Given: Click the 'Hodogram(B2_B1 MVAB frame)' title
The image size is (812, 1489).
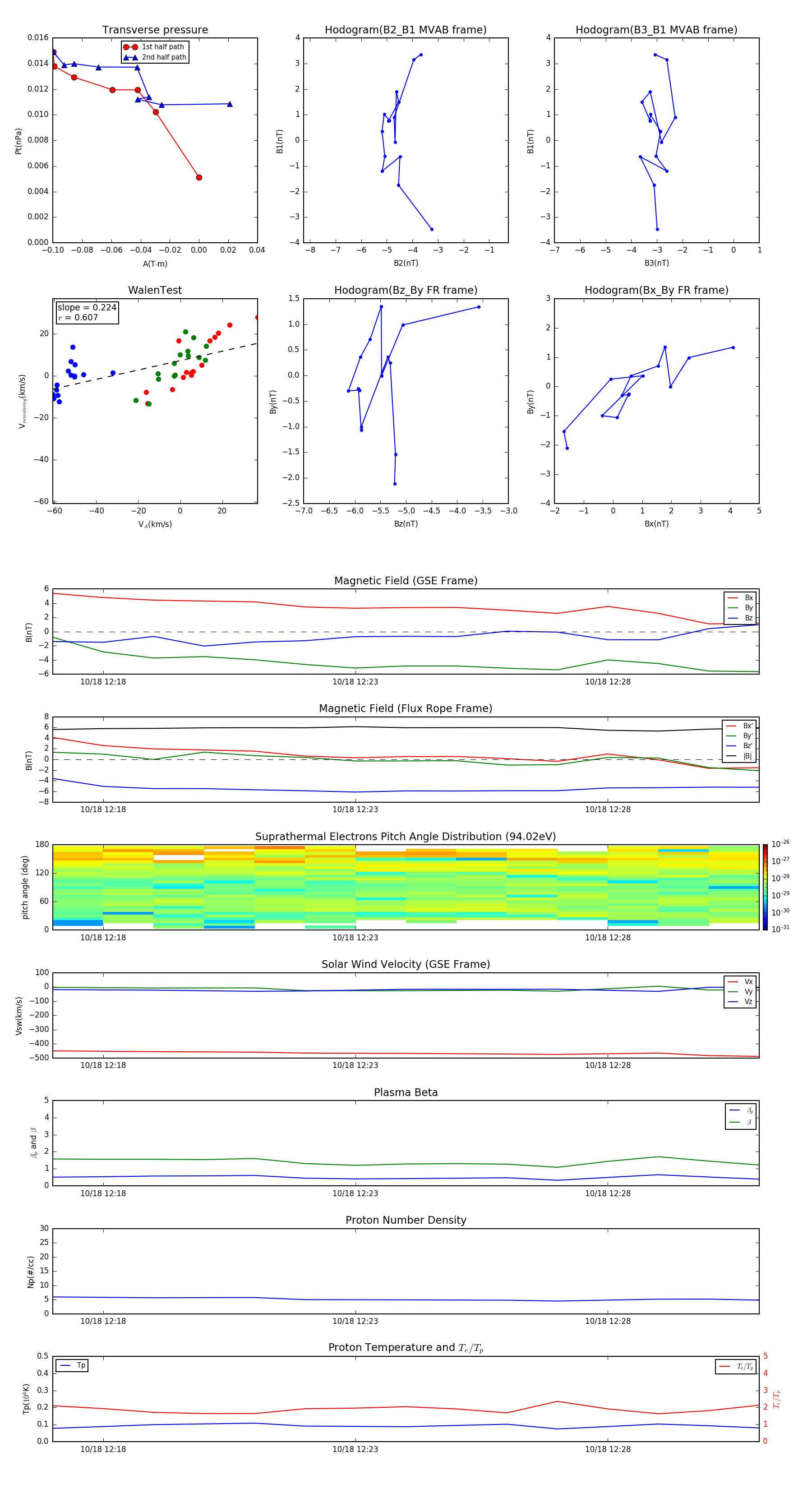Looking at the screenshot, I should click(x=406, y=30).
